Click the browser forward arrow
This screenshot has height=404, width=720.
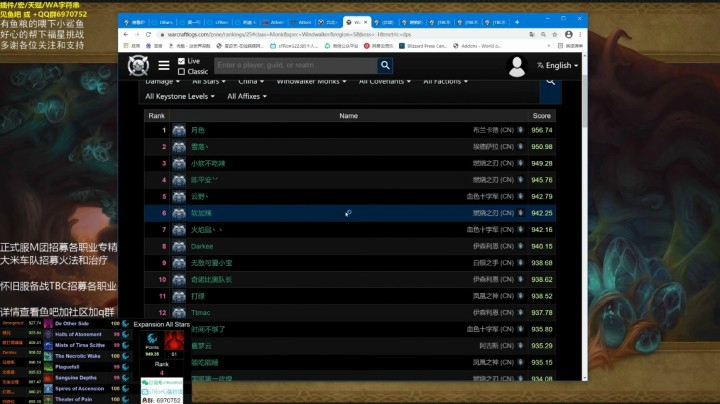137,34
